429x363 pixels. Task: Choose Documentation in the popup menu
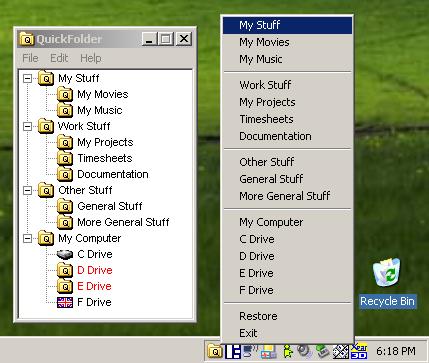coord(287,136)
